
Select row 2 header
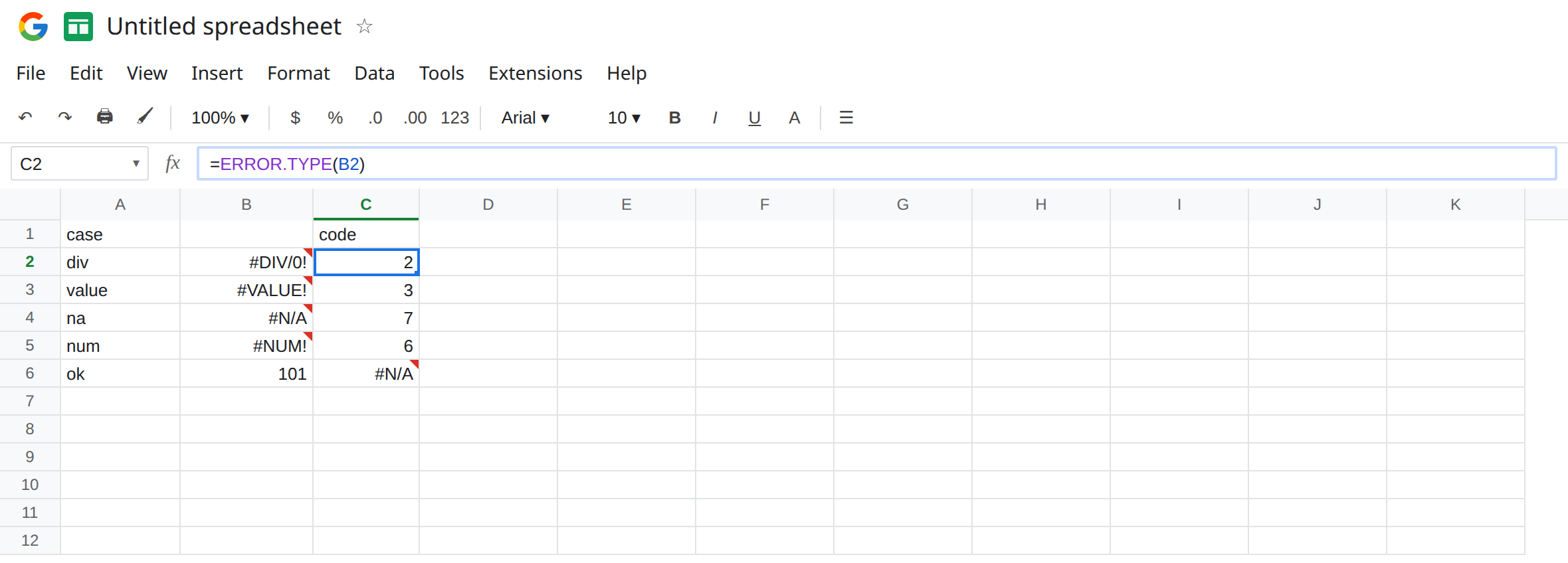(30, 262)
